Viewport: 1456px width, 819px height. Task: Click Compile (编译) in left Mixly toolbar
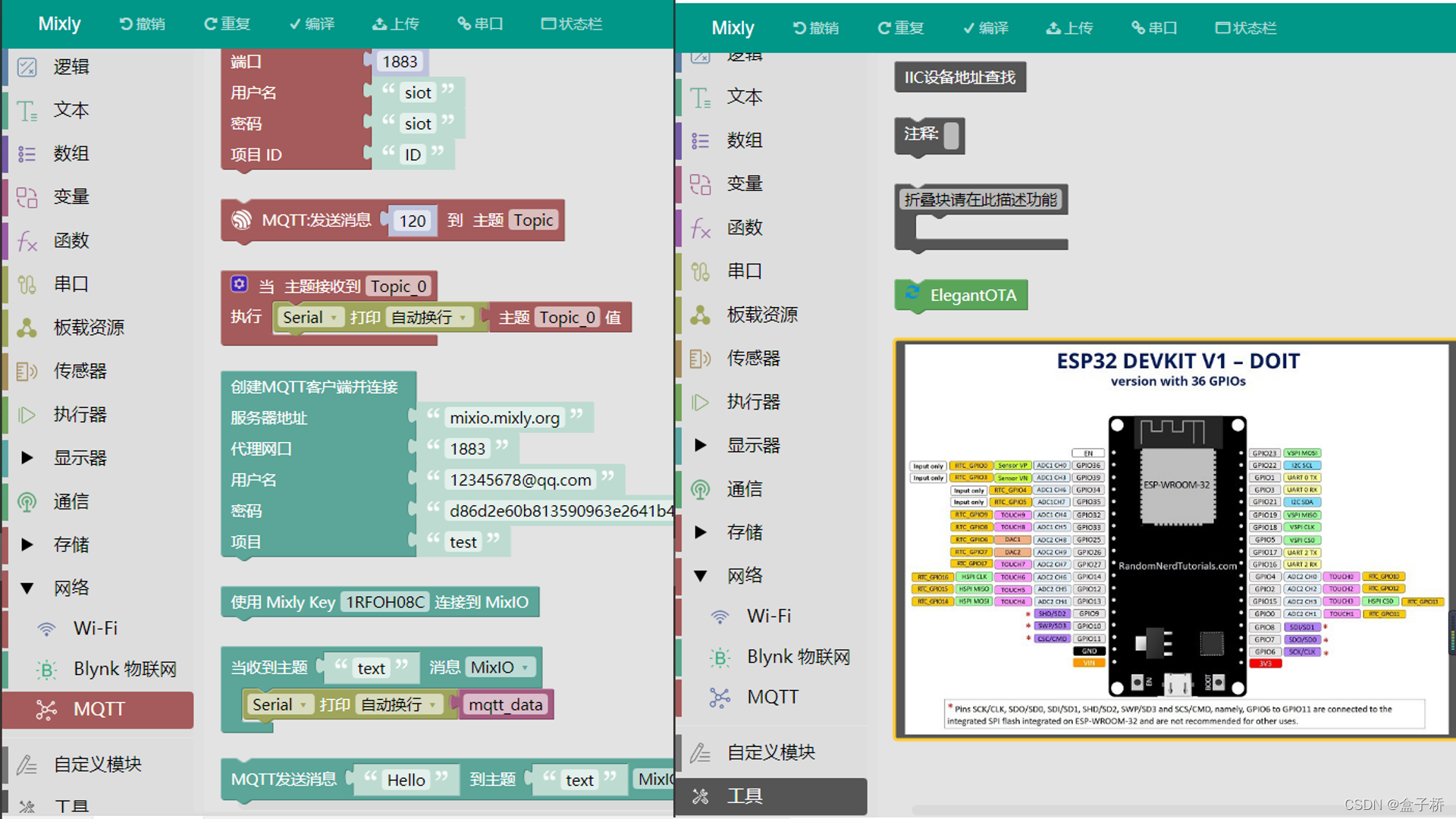click(312, 24)
